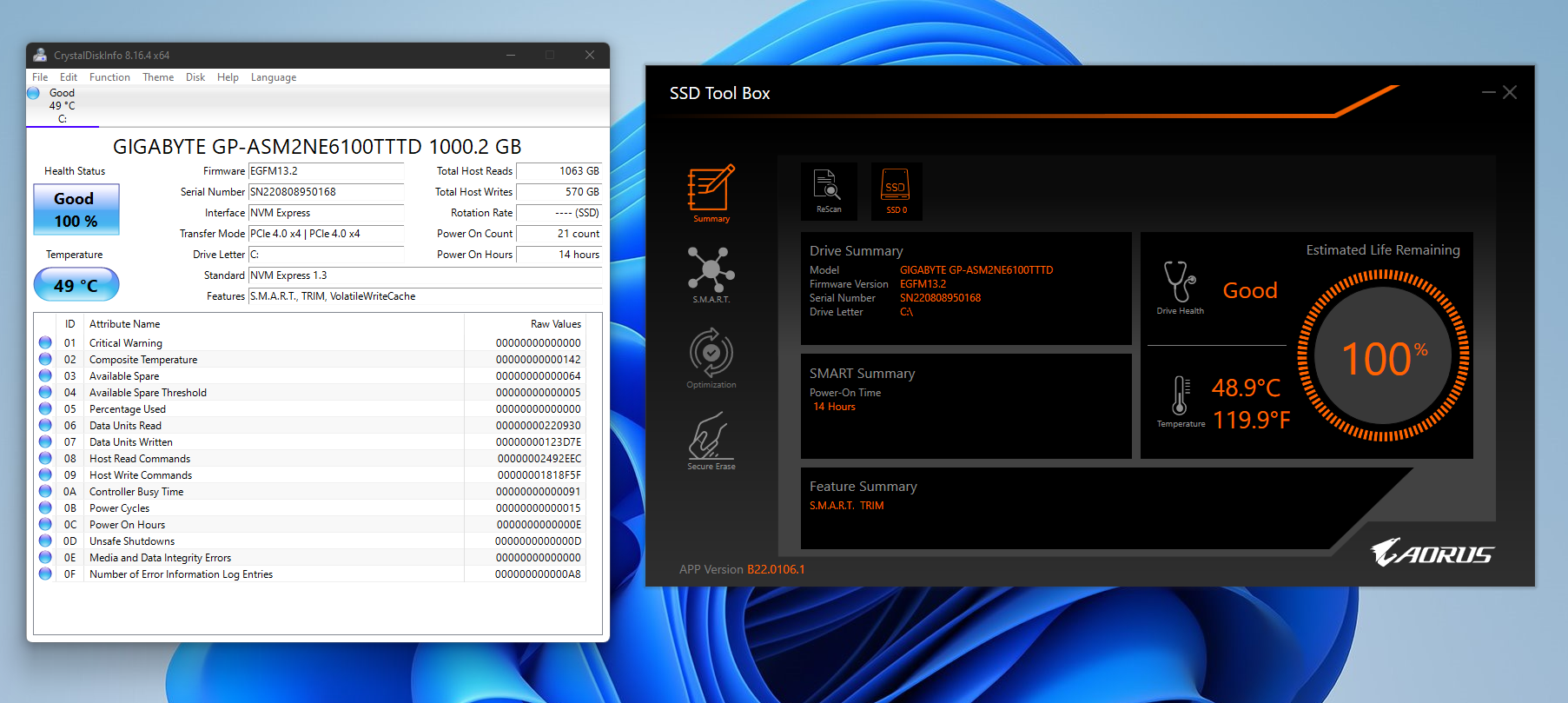Open the File menu in CrystalDiskInfo
Viewport: 1568px width, 703px height.
(x=40, y=77)
